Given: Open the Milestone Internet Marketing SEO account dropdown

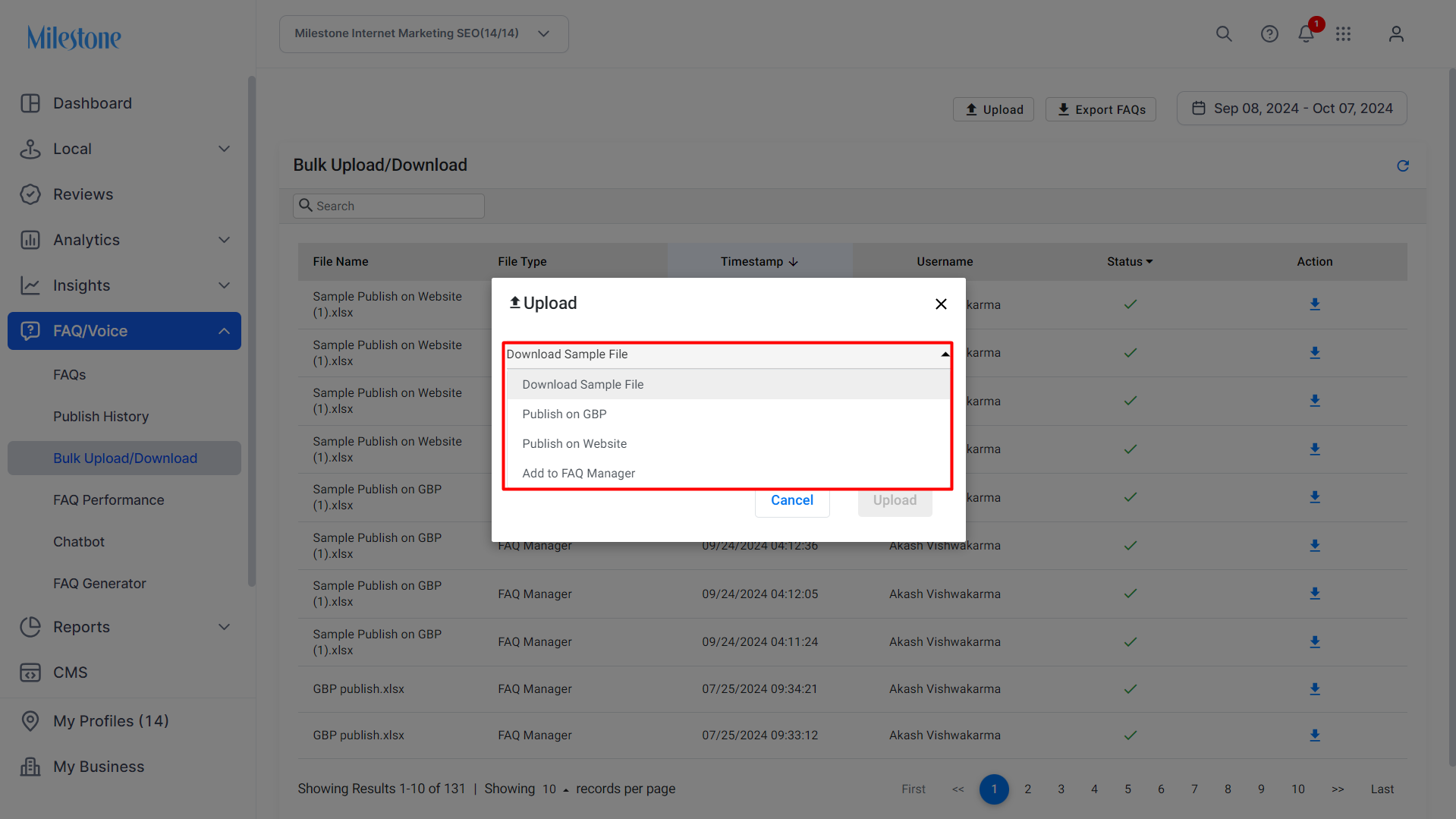Looking at the screenshot, I should tap(423, 34).
